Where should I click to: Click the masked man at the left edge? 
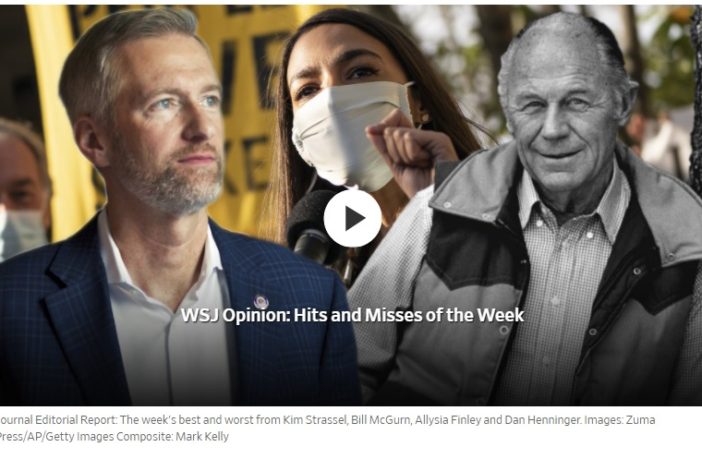tap(22, 190)
